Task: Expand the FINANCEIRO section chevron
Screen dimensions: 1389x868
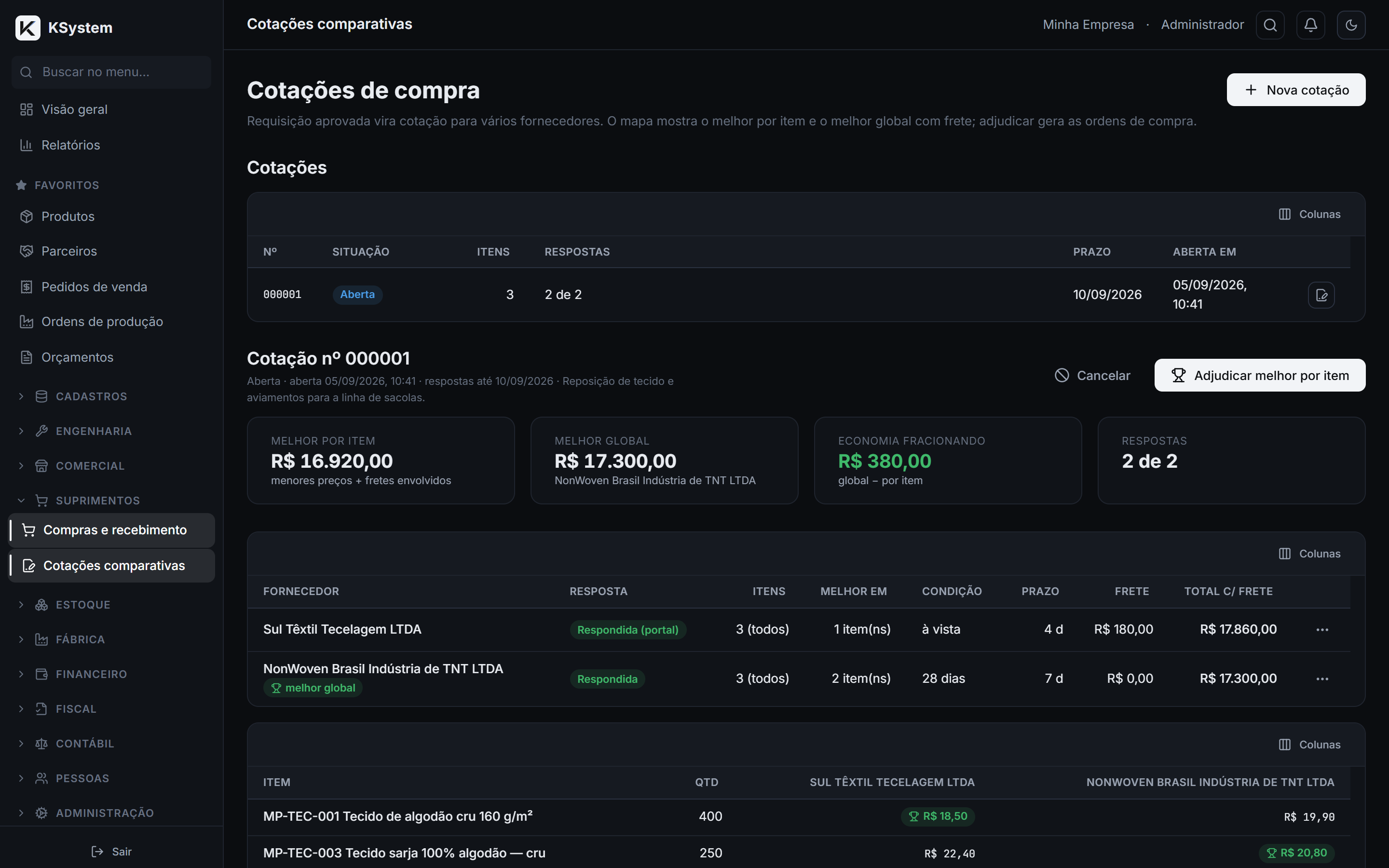Action: pos(21,675)
